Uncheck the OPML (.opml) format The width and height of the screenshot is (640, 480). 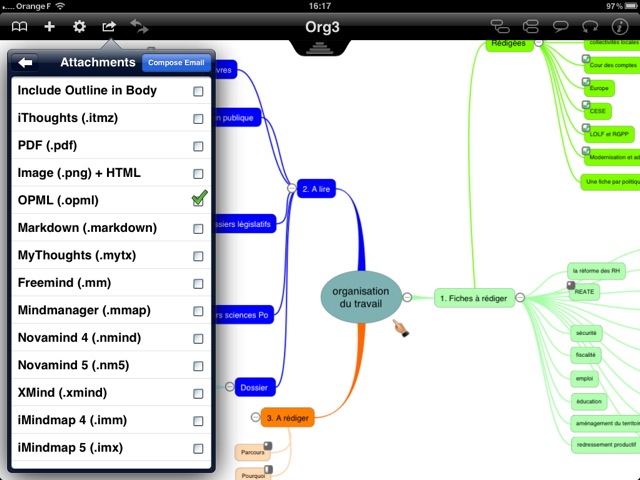[199, 200]
